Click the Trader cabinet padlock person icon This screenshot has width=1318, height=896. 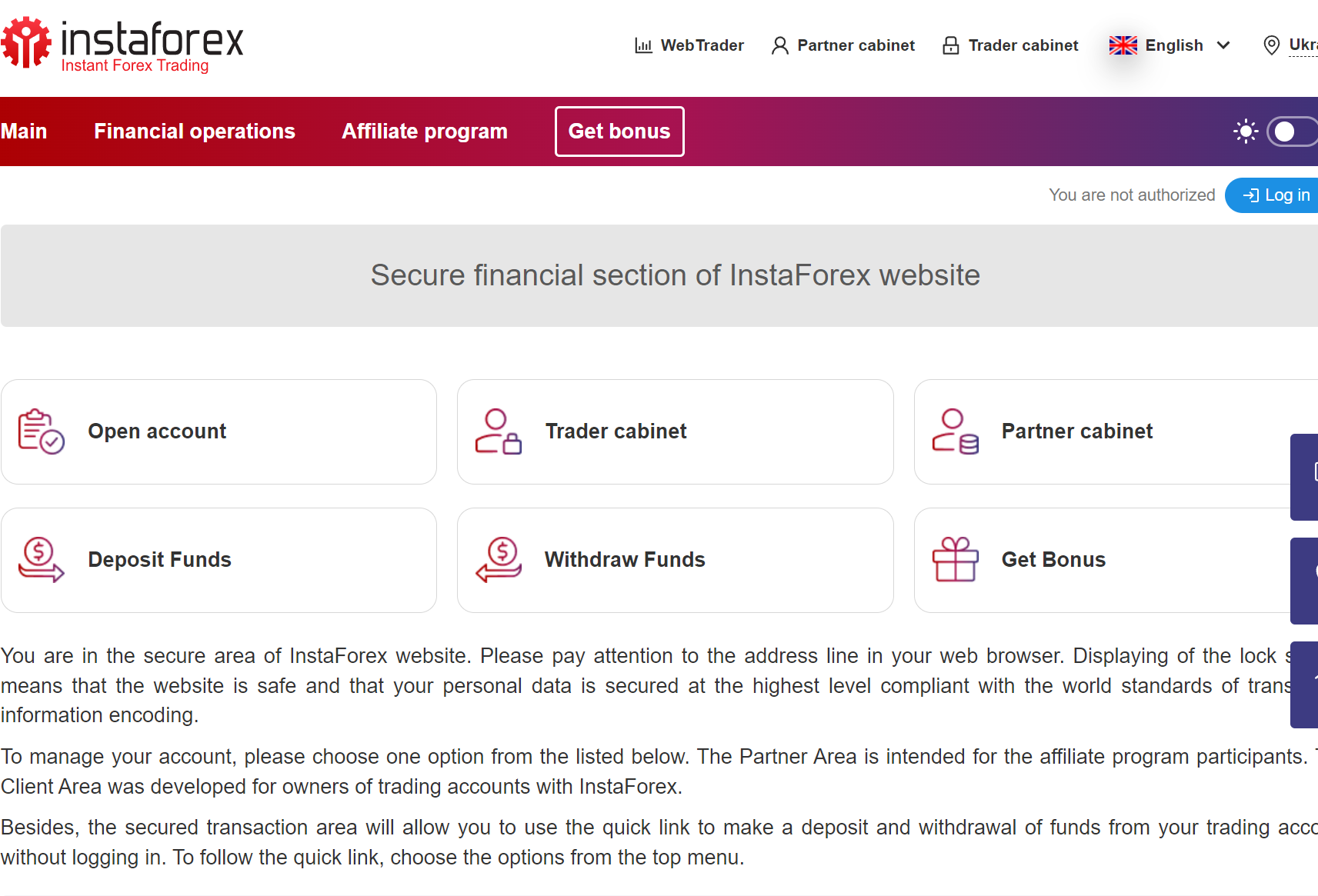click(498, 431)
